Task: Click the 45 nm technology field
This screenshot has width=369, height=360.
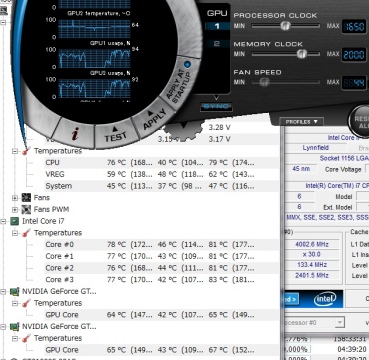Action: 301,169
